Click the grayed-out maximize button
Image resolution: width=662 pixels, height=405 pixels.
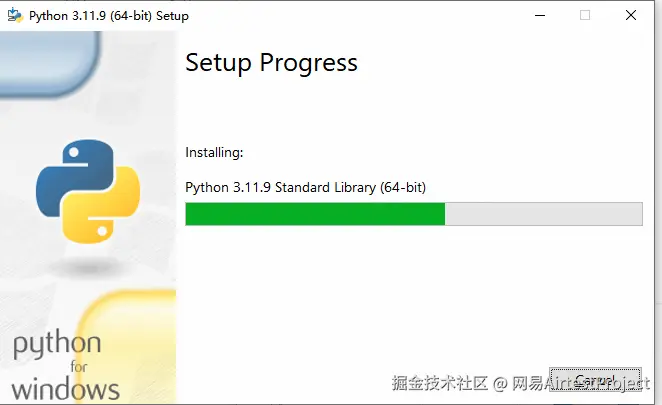click(585, 16)
